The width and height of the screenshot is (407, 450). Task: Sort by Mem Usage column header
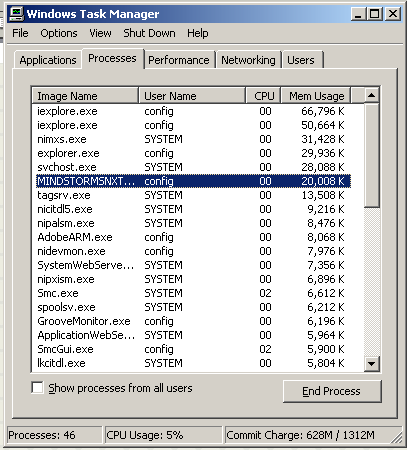[316, 96]
